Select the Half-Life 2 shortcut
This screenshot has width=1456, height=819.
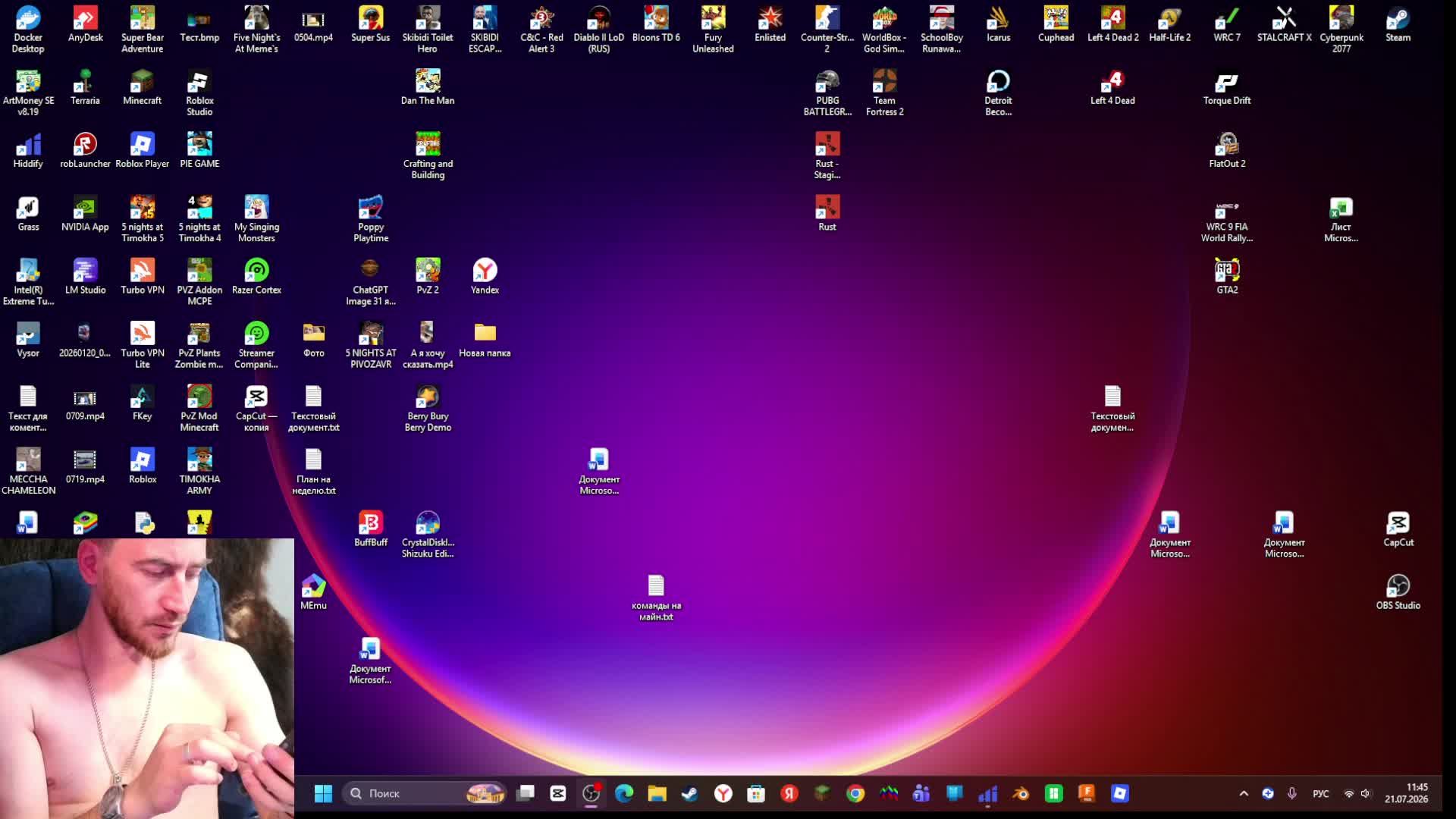point(1169,24)
